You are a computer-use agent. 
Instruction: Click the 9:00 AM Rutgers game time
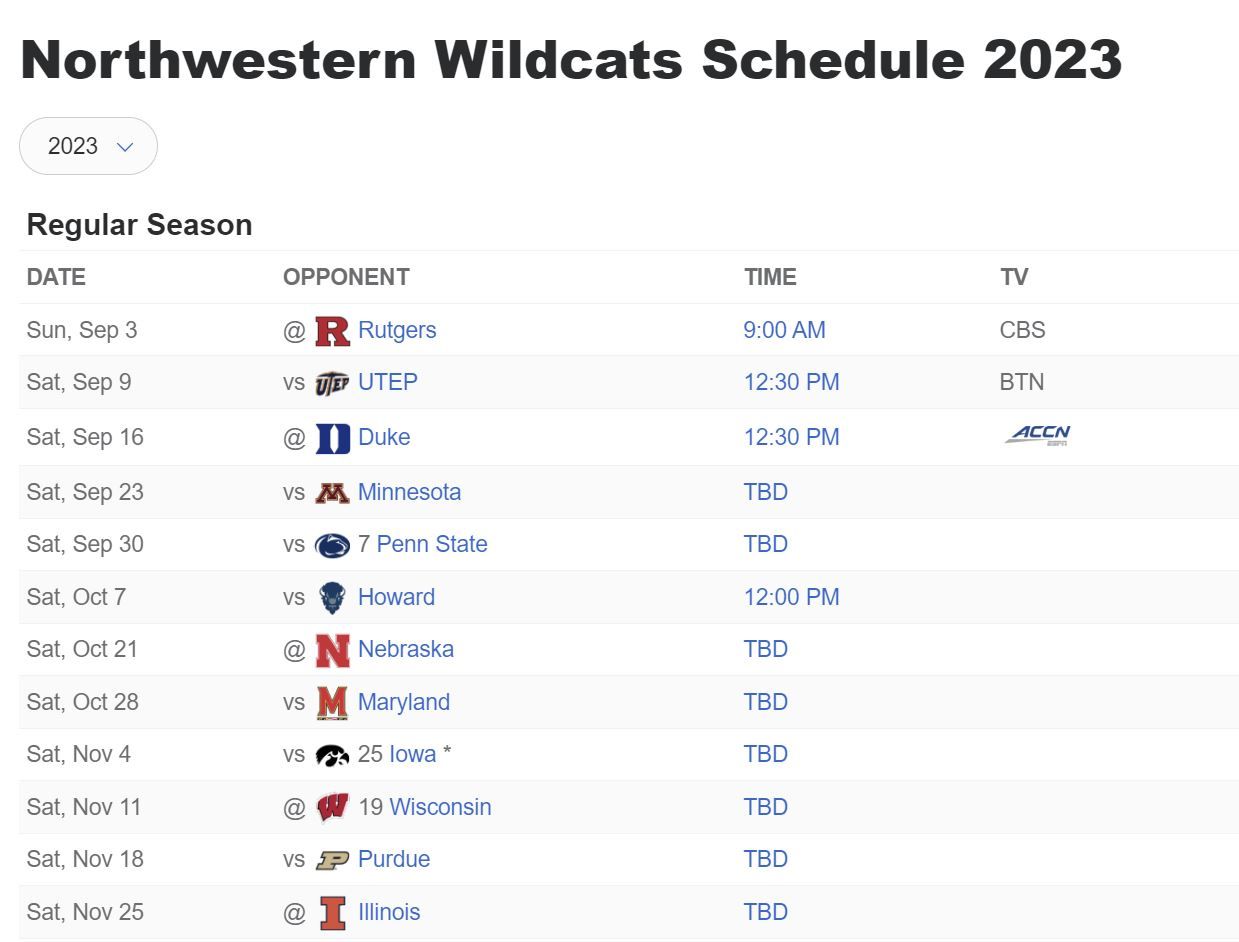(x=785, y=330)
